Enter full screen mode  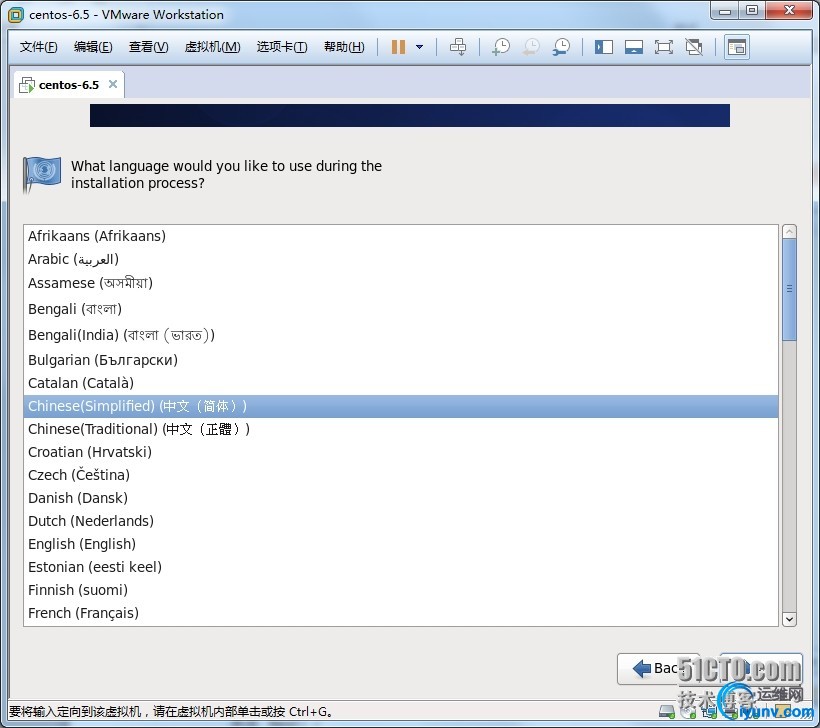(664, 47)
